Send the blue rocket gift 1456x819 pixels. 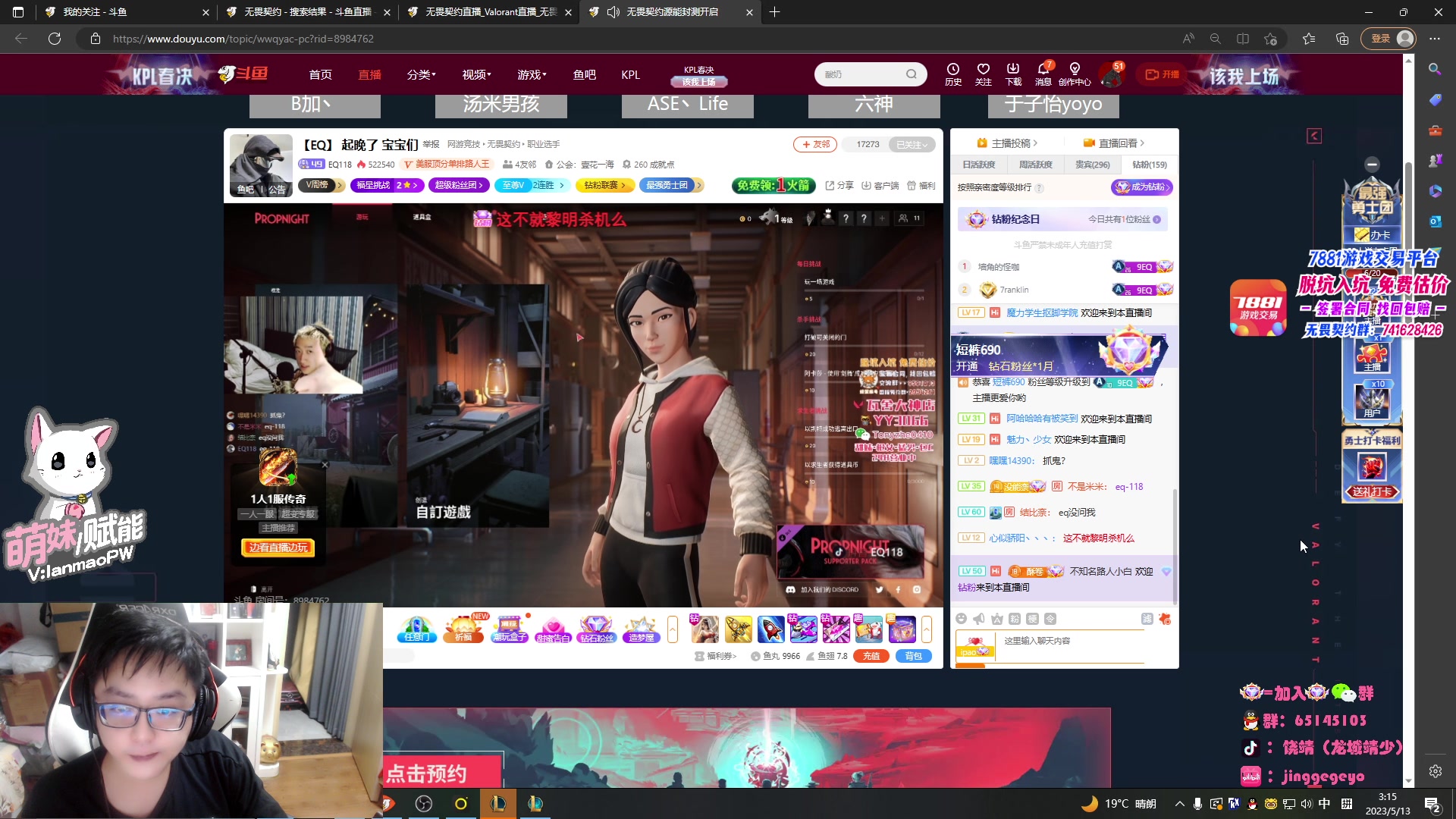coord(770,629)
